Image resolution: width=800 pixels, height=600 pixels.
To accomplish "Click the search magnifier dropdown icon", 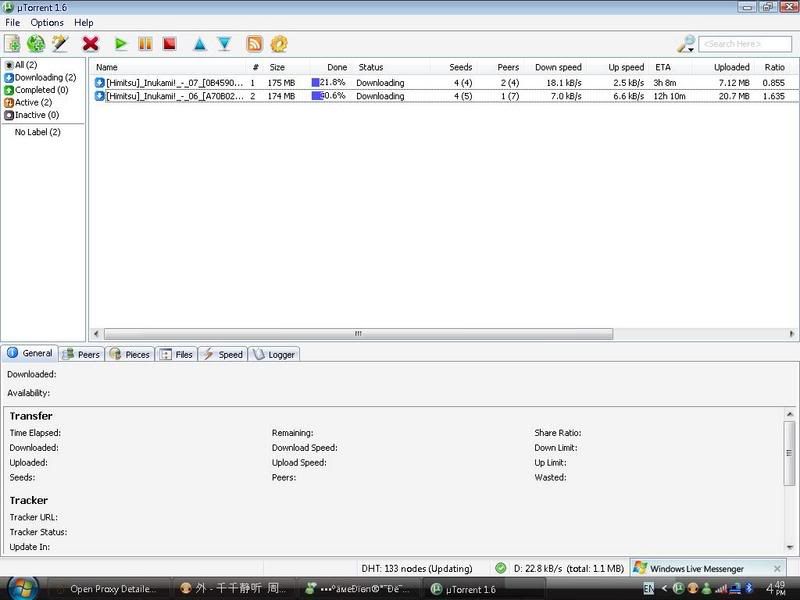I will pyautogui.click(x=686, y=44).
